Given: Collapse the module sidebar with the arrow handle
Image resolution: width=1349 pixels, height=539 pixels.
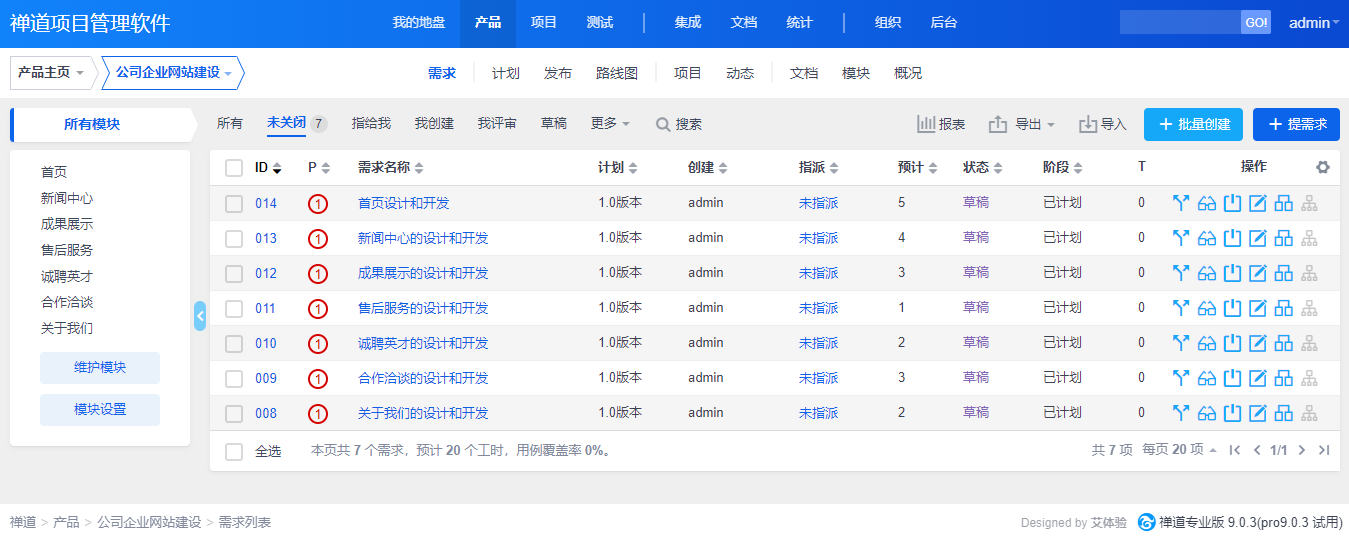Looking at the screenshot, I should pyautogui.click(x=200, y=316).
